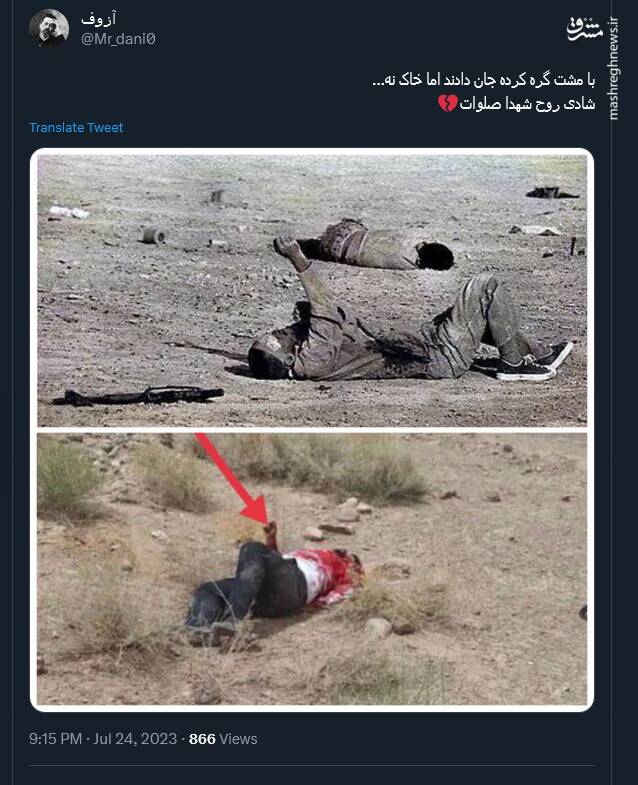Open the upper photo in the tweet
This screenshot has width=638, height=785.
312,290
